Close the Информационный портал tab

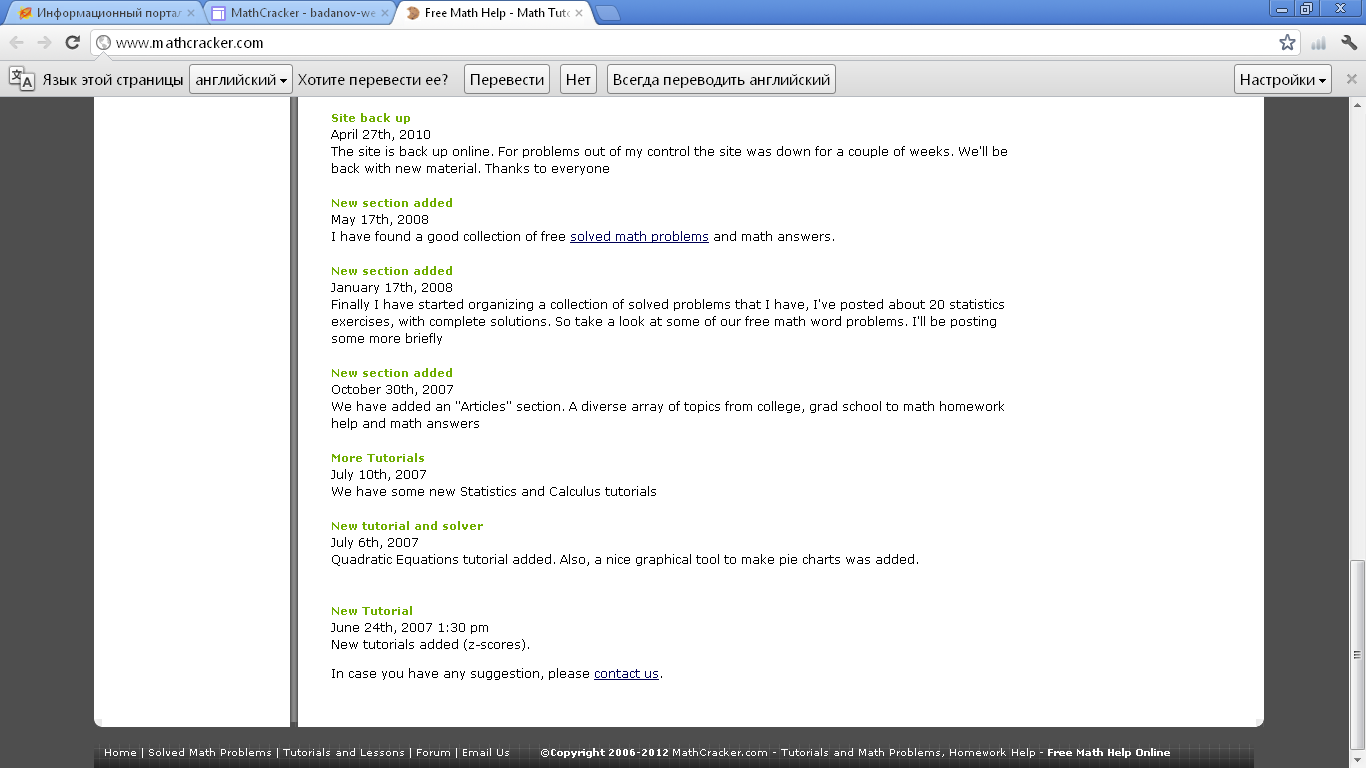pyautogui.click(x=191, y=14)
